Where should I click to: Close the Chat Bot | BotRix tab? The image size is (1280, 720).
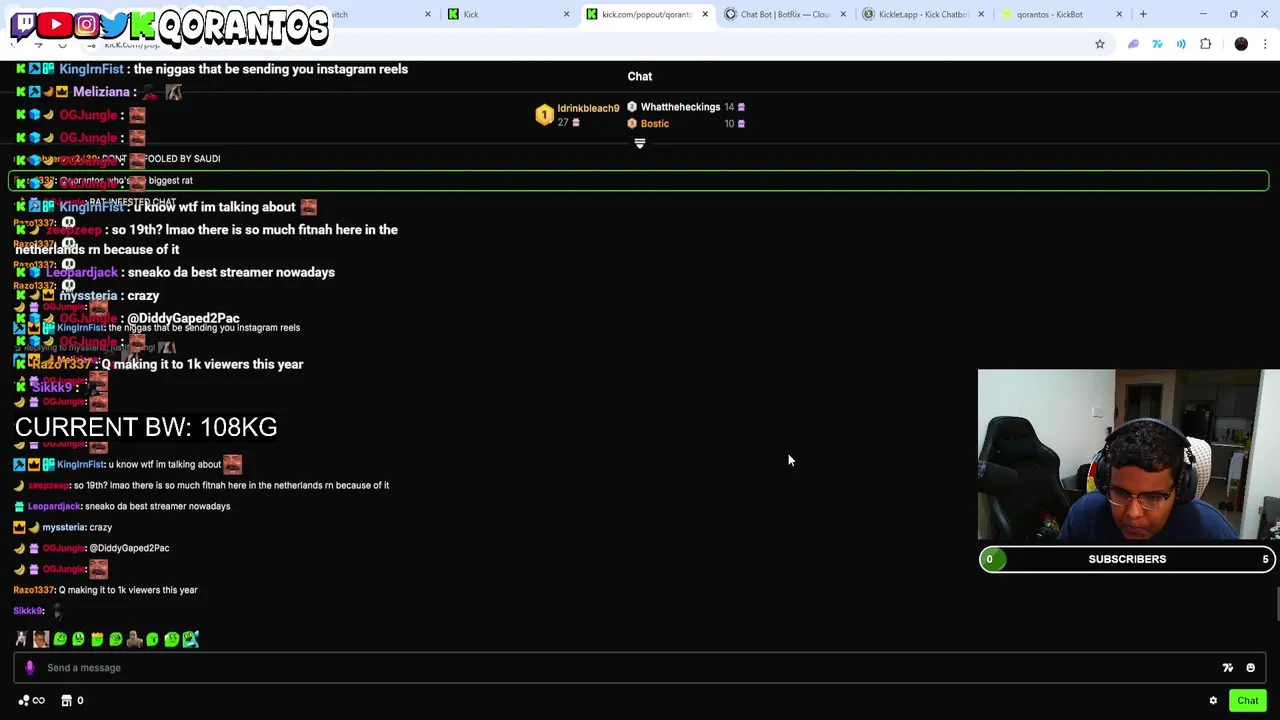click(843, 14)
